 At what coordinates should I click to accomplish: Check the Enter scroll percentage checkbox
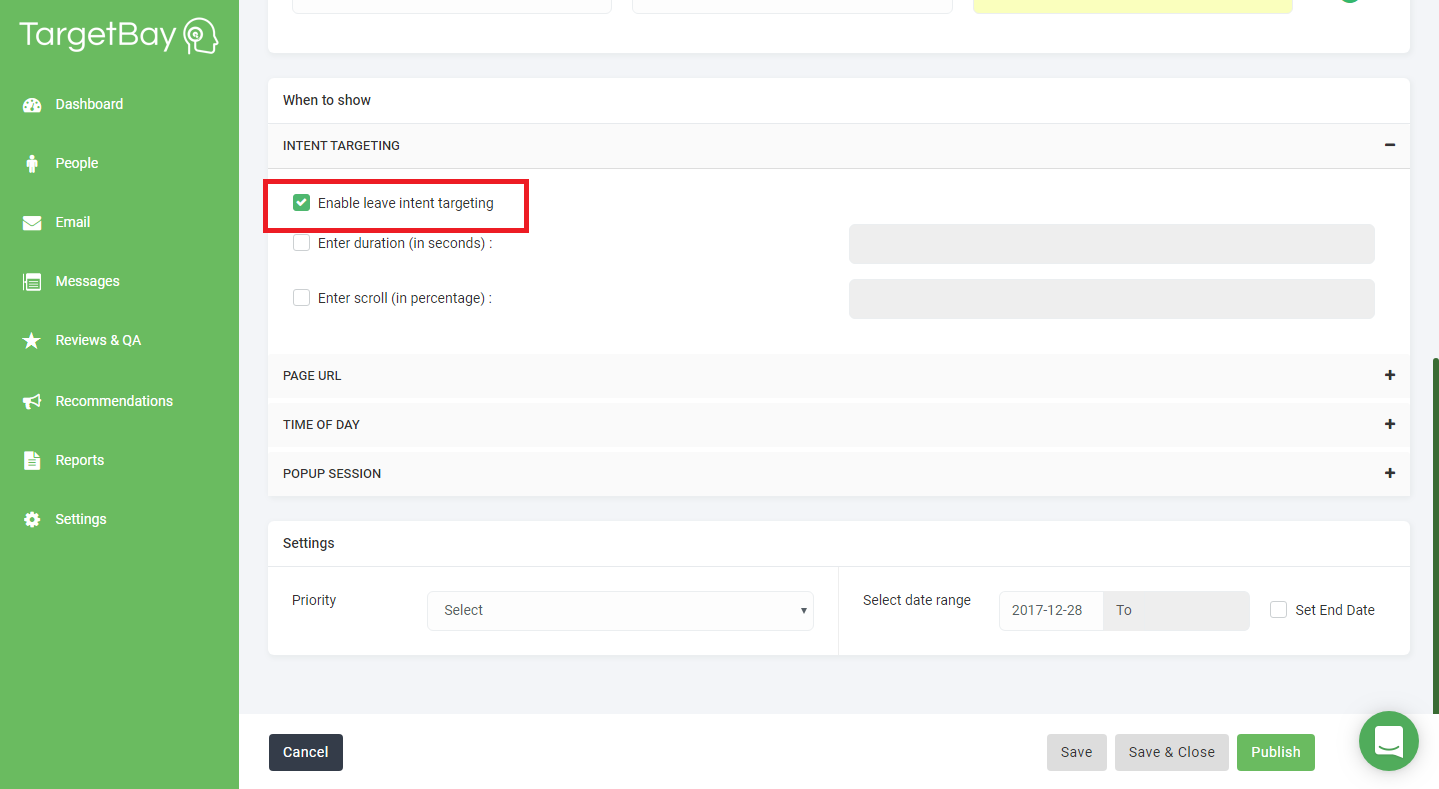coord(301,297)
